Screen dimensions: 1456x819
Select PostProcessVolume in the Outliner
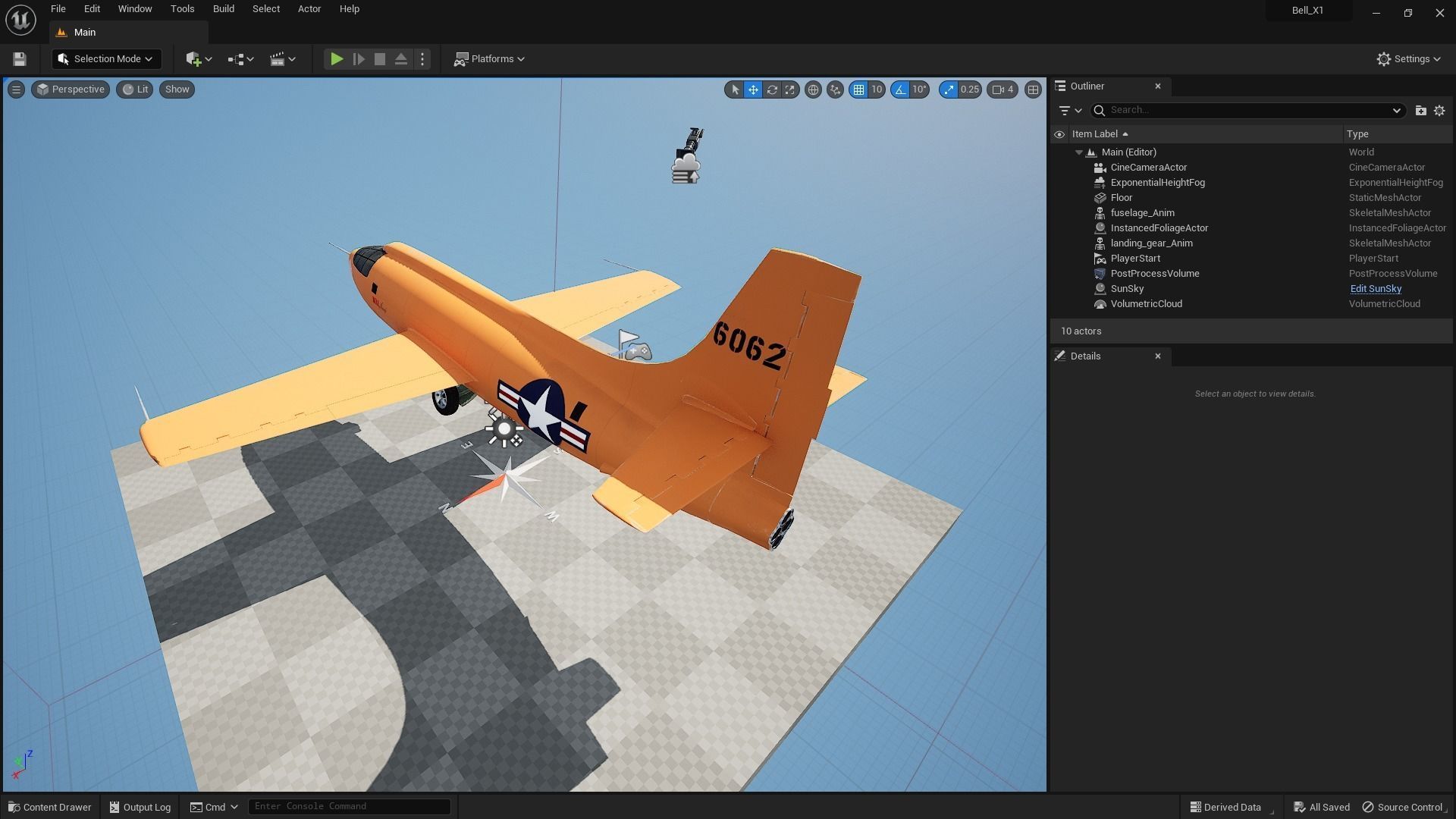1251,274
